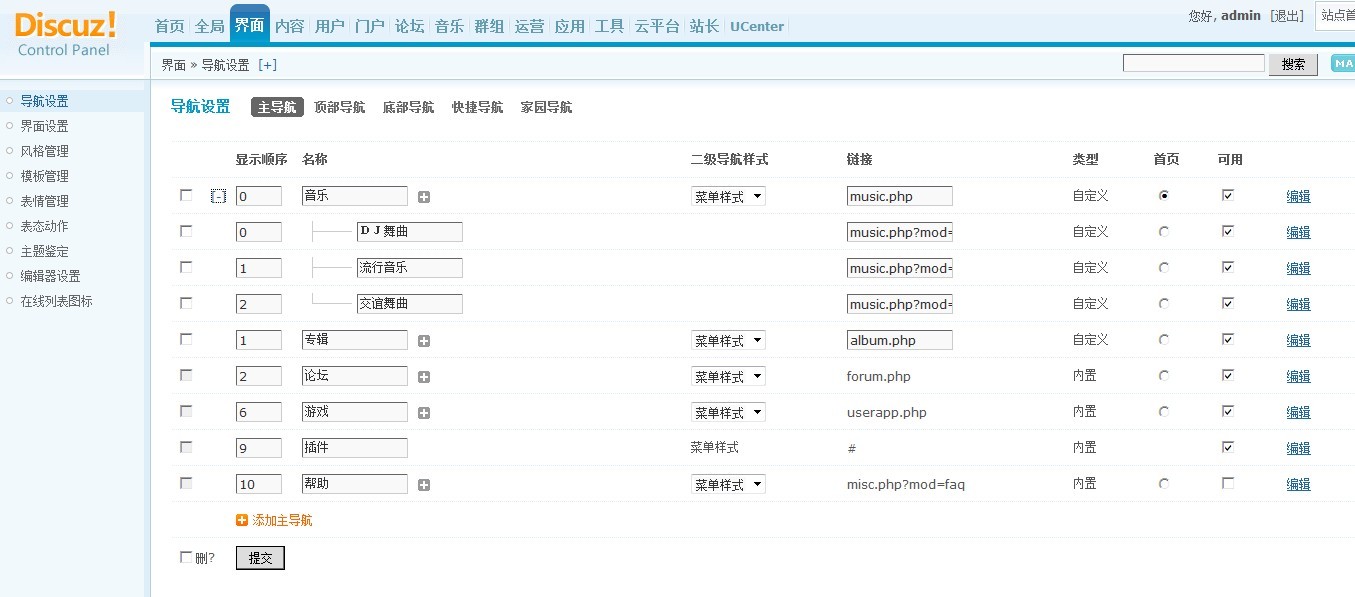This screenshot has width=1355, height=597.
Task: Click the 提交 submit button
Action: pyautogui.click(x=260, y=558)
